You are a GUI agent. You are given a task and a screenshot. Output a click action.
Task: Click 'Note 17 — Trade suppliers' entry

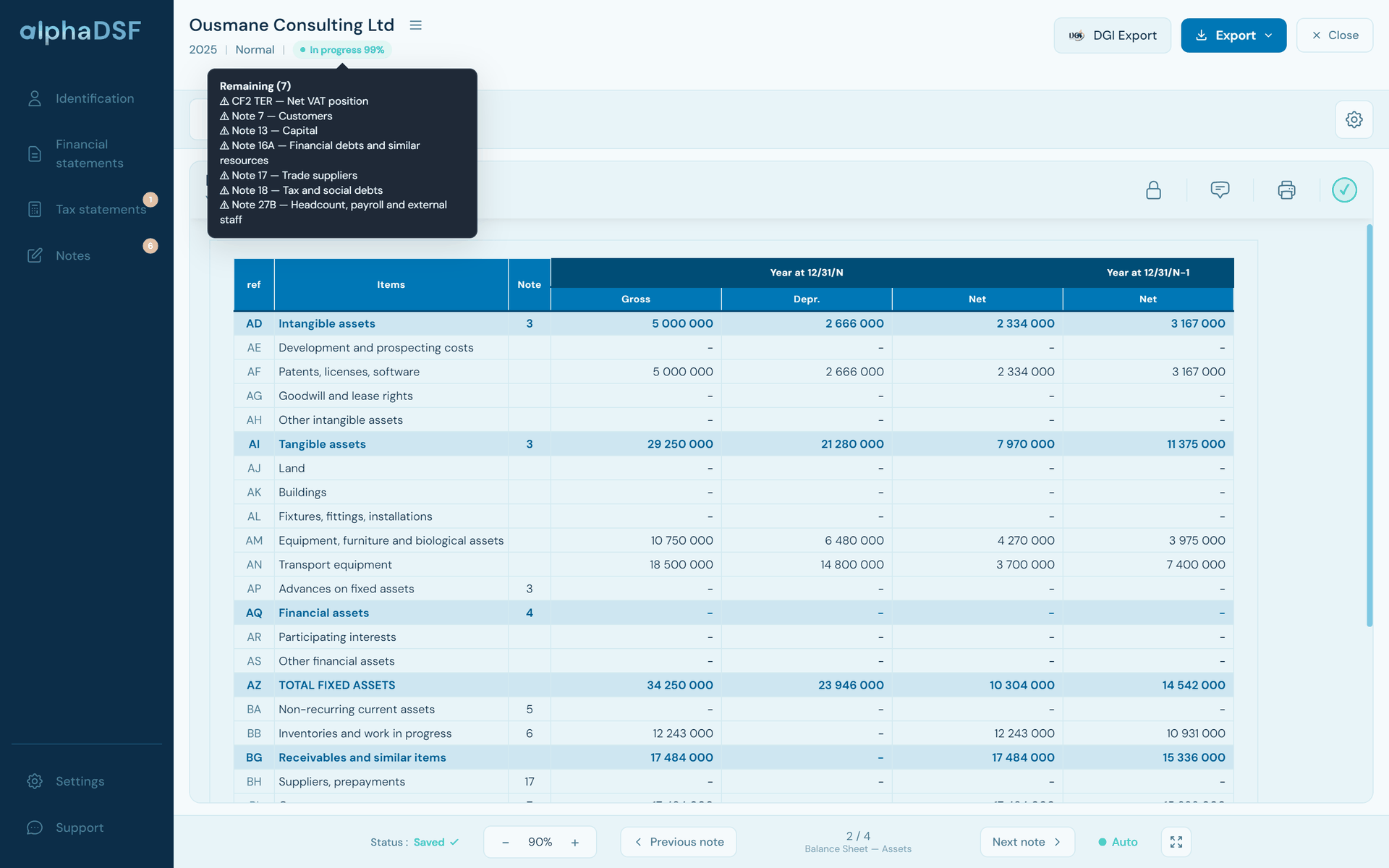pos(289,175)
